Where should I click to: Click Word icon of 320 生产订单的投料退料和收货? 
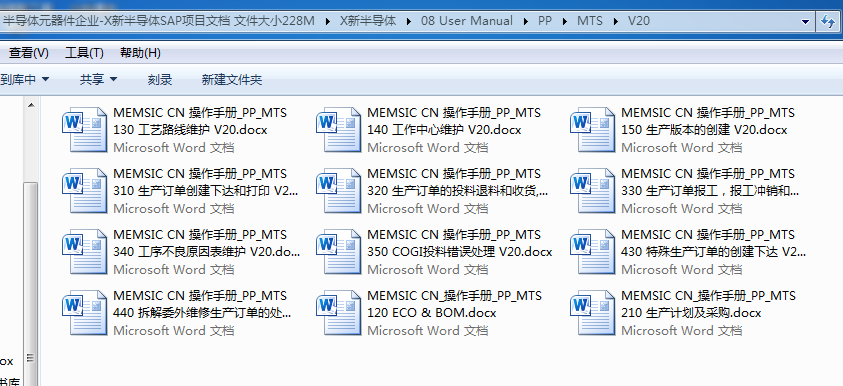click(339, 191)
